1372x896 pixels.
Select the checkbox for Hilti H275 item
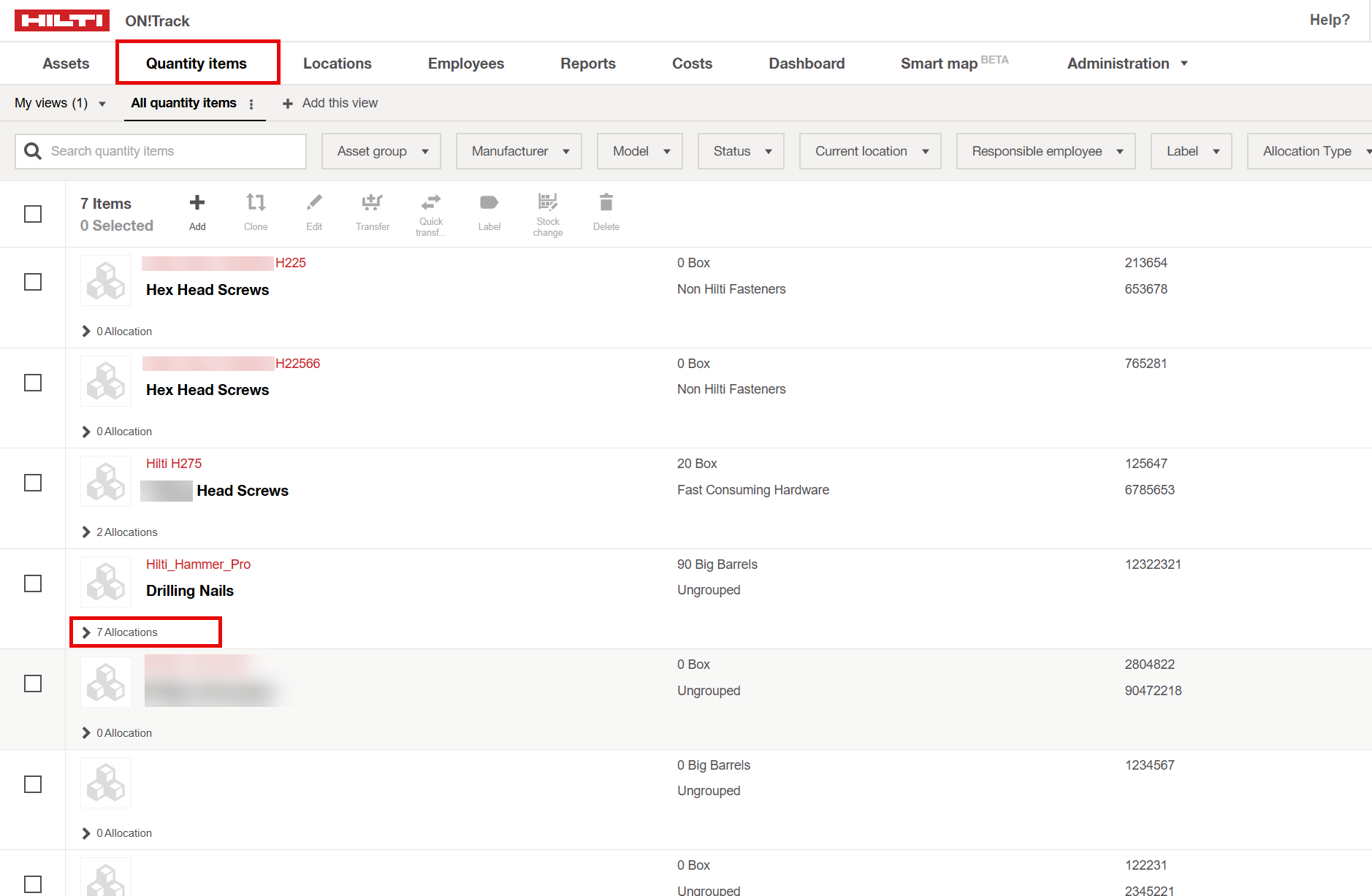click(33, 483)
